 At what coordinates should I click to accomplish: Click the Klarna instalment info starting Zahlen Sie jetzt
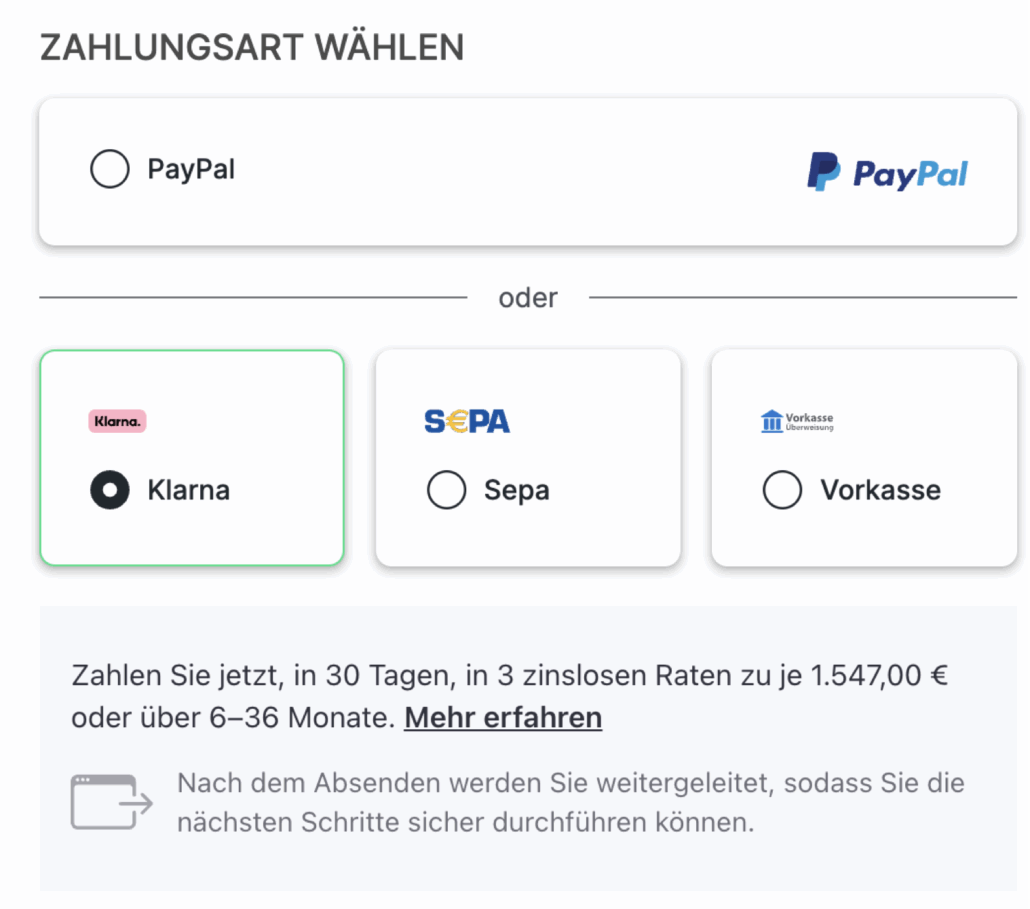point(509,676)
